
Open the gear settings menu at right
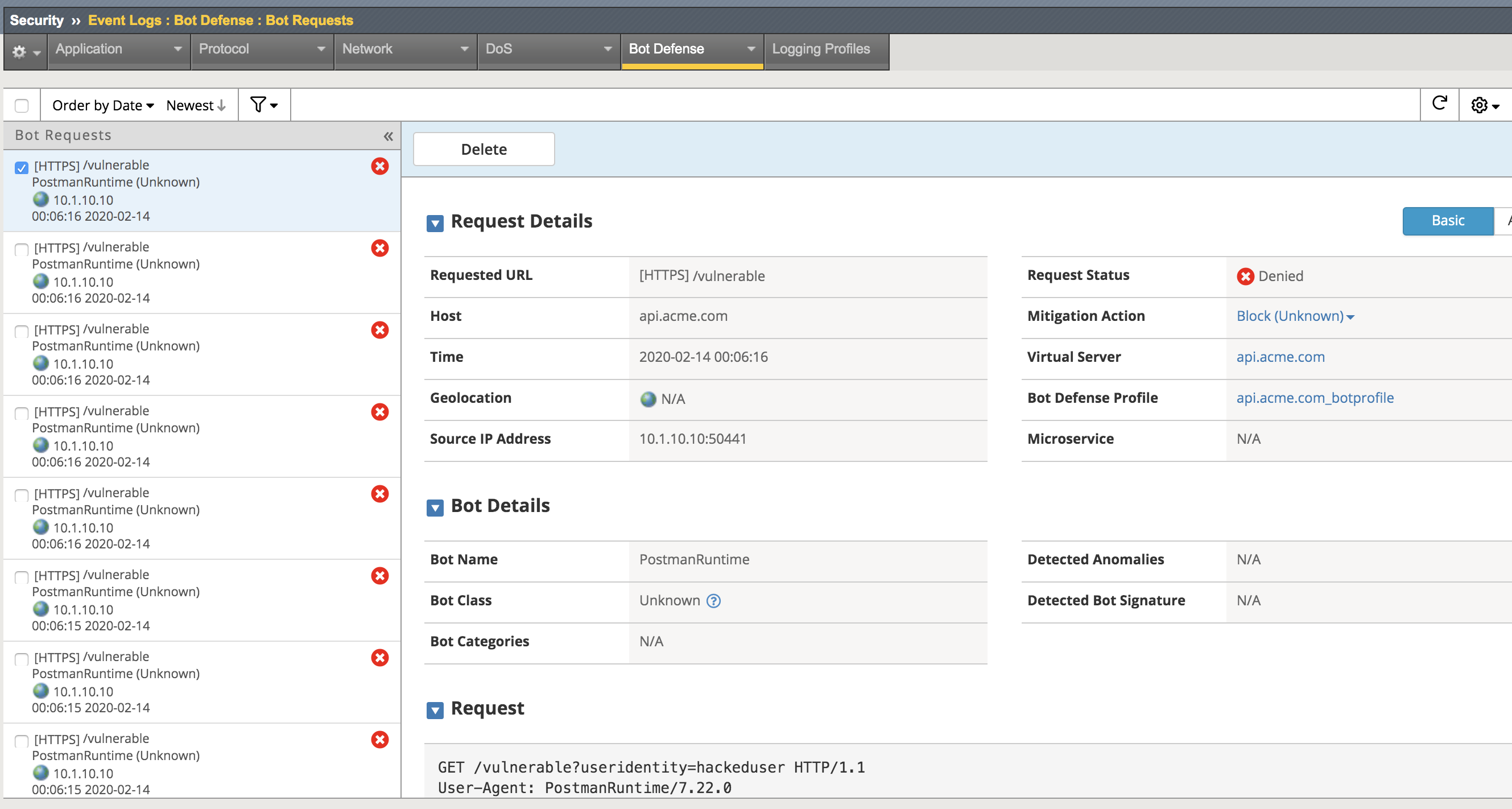tap(1485, 105)
